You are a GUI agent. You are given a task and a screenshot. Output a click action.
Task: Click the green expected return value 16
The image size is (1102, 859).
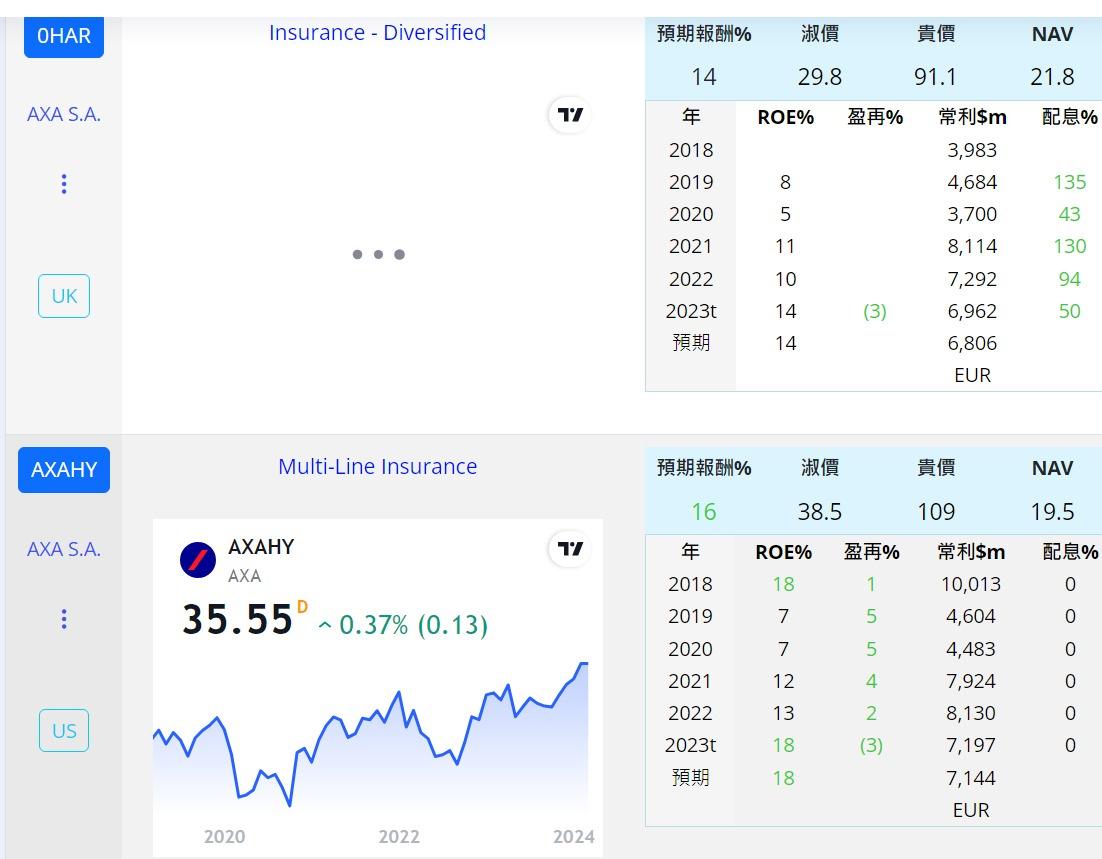(704, 512)
